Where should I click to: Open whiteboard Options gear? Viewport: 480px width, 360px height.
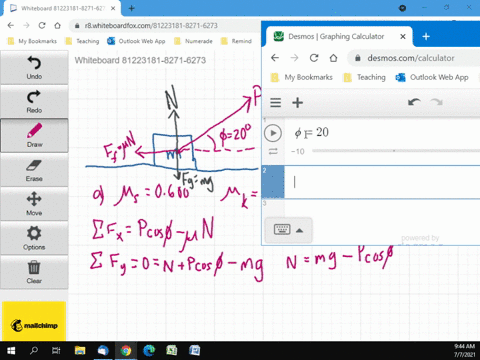34,238
